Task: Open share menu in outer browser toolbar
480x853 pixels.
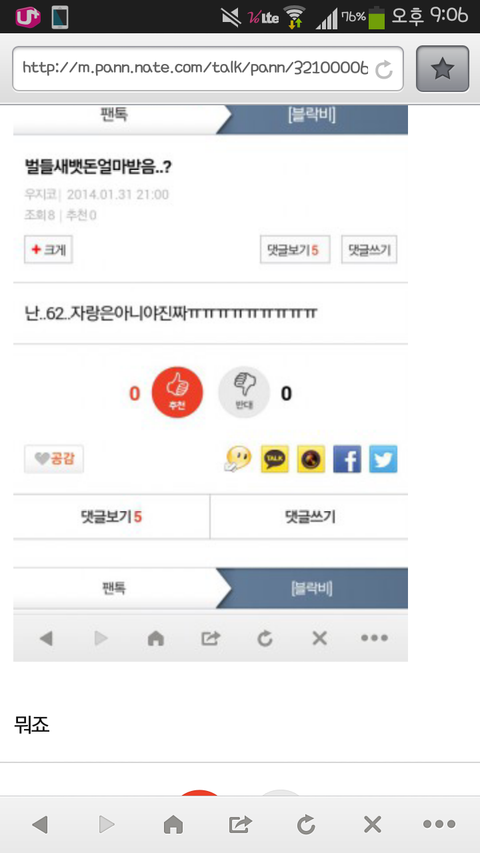Action: click(240, 825)
